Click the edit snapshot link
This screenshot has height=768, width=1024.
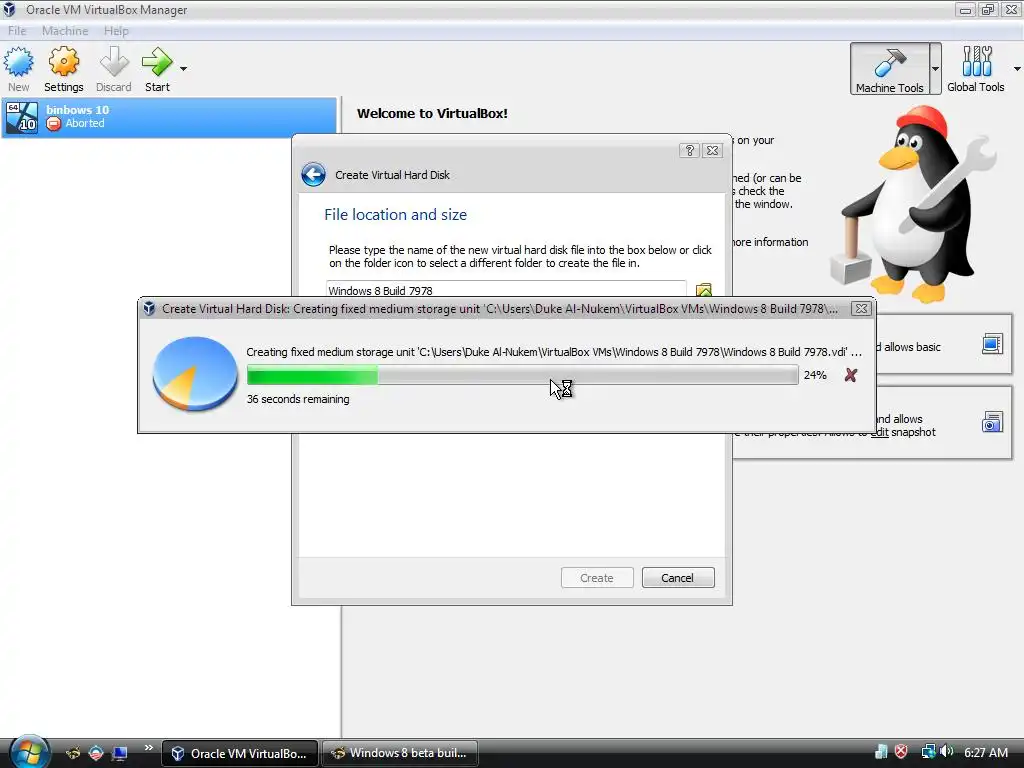click(880, 432)
